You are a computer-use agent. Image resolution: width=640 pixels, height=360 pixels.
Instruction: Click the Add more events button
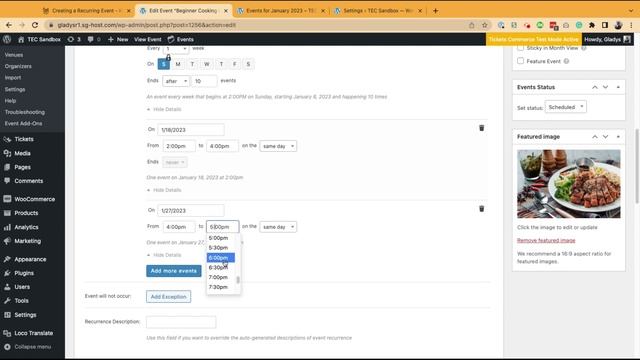tap(174, 271)
